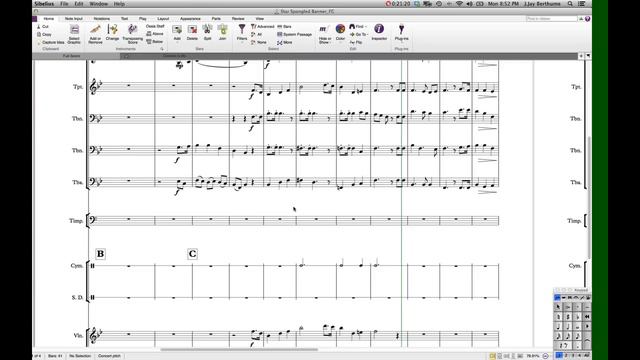The width and height of the screenshot is (640, 360).
Task: Open the Note Input ribbon tab
Action: pyautogui.click(x=73, y=19)
